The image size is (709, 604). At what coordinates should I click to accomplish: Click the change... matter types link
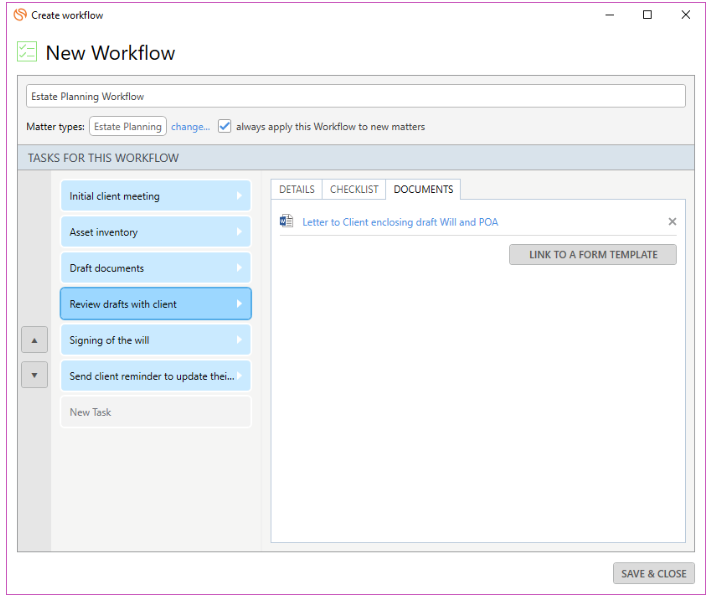coord(190,127)
